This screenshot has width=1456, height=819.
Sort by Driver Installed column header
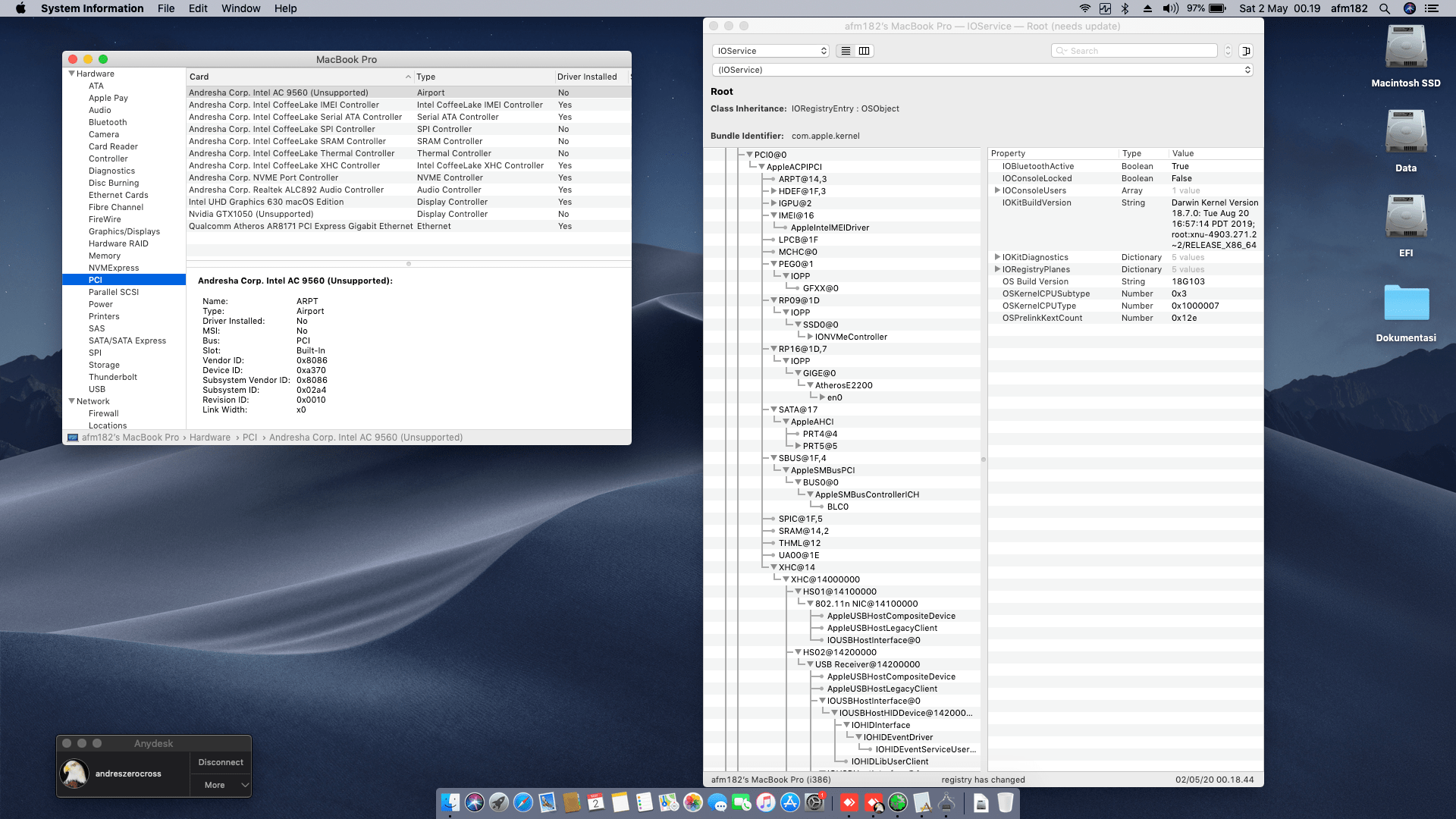point(591,77)
